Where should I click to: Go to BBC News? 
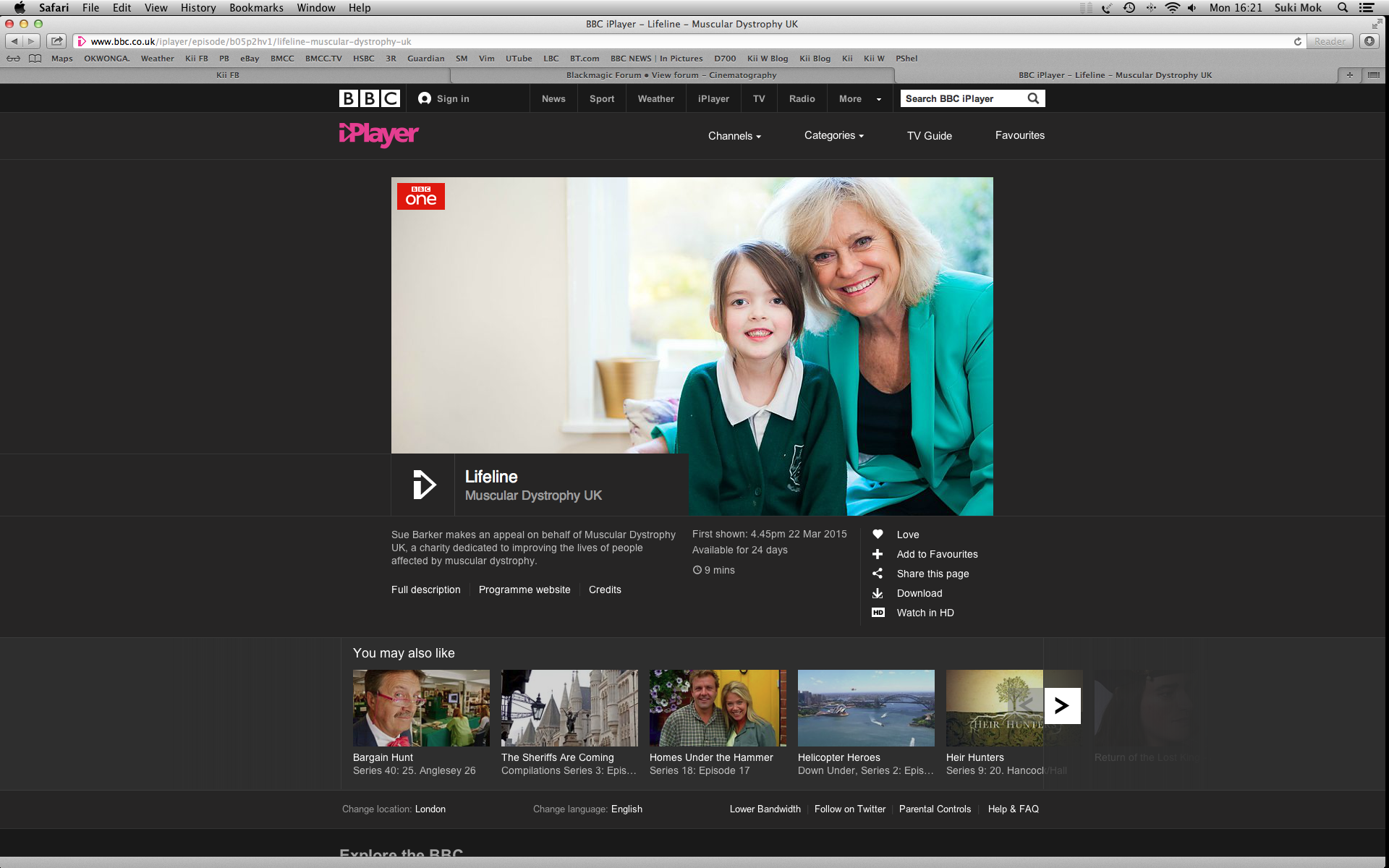click(x=553, y=99)
